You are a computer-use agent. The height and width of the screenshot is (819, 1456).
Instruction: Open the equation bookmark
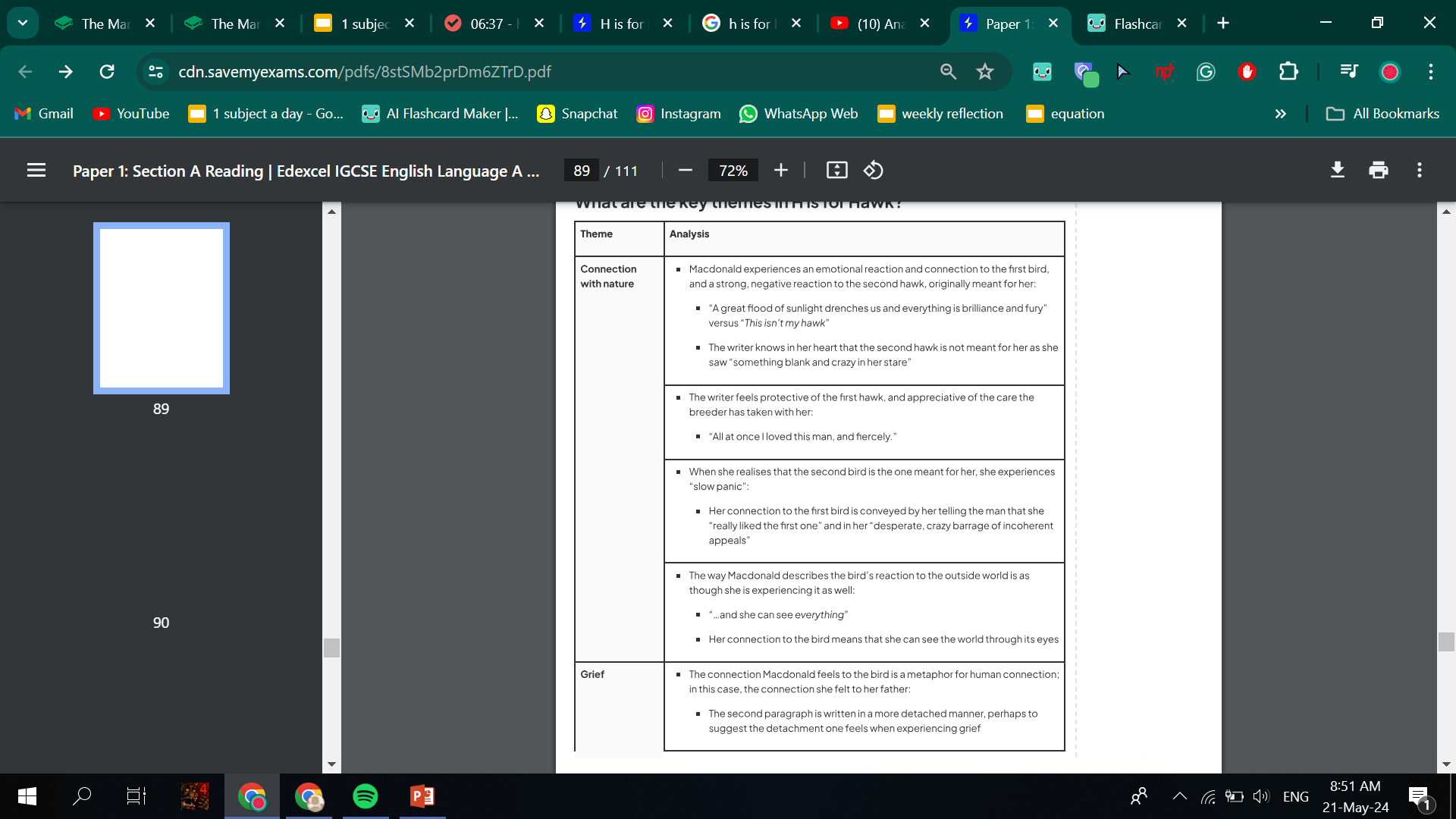coord(1065,114)
